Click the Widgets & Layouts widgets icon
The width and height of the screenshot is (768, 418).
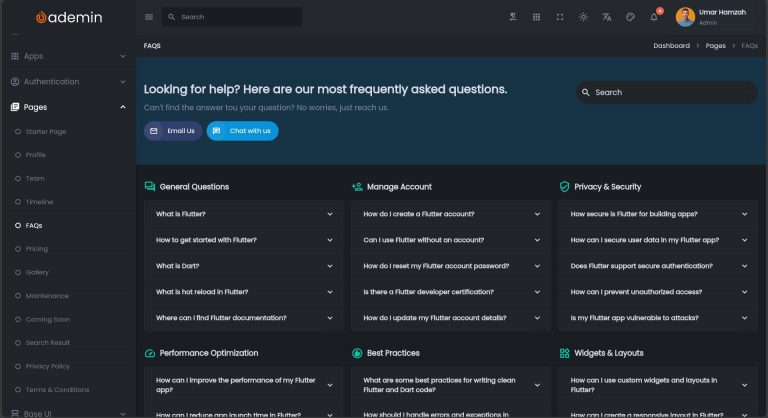(x=564, y=353)
